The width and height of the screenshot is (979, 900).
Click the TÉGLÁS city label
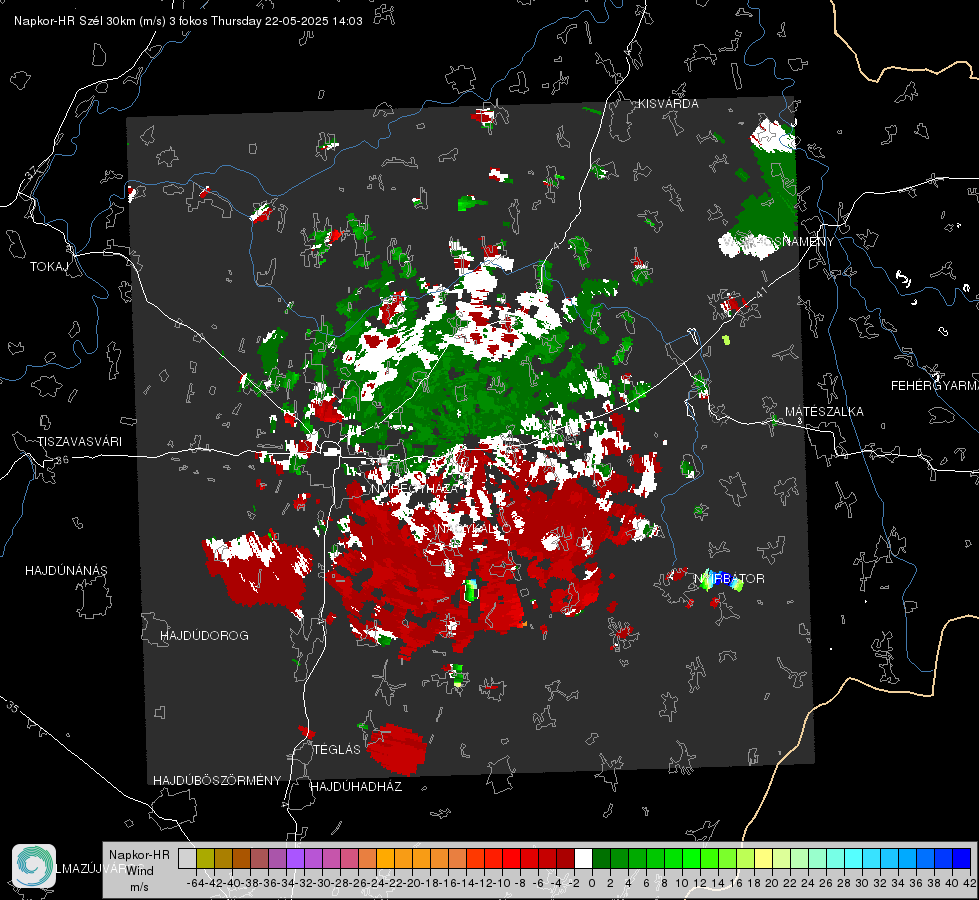tap(337, 749)
